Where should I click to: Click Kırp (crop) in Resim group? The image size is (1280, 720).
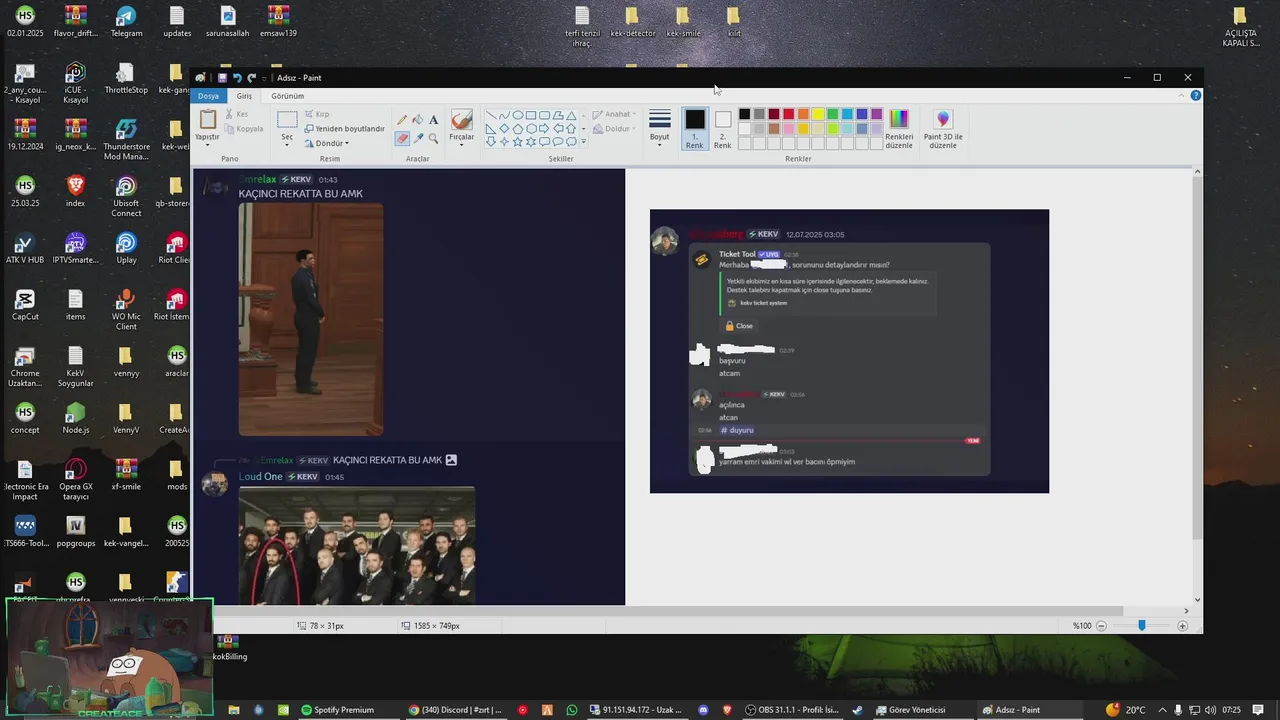[x=317, y=114]
